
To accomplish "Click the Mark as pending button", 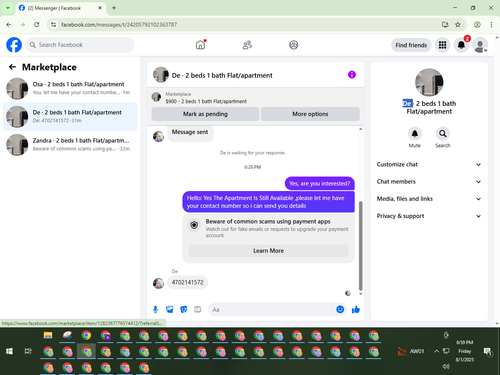I will click(205, 114).
